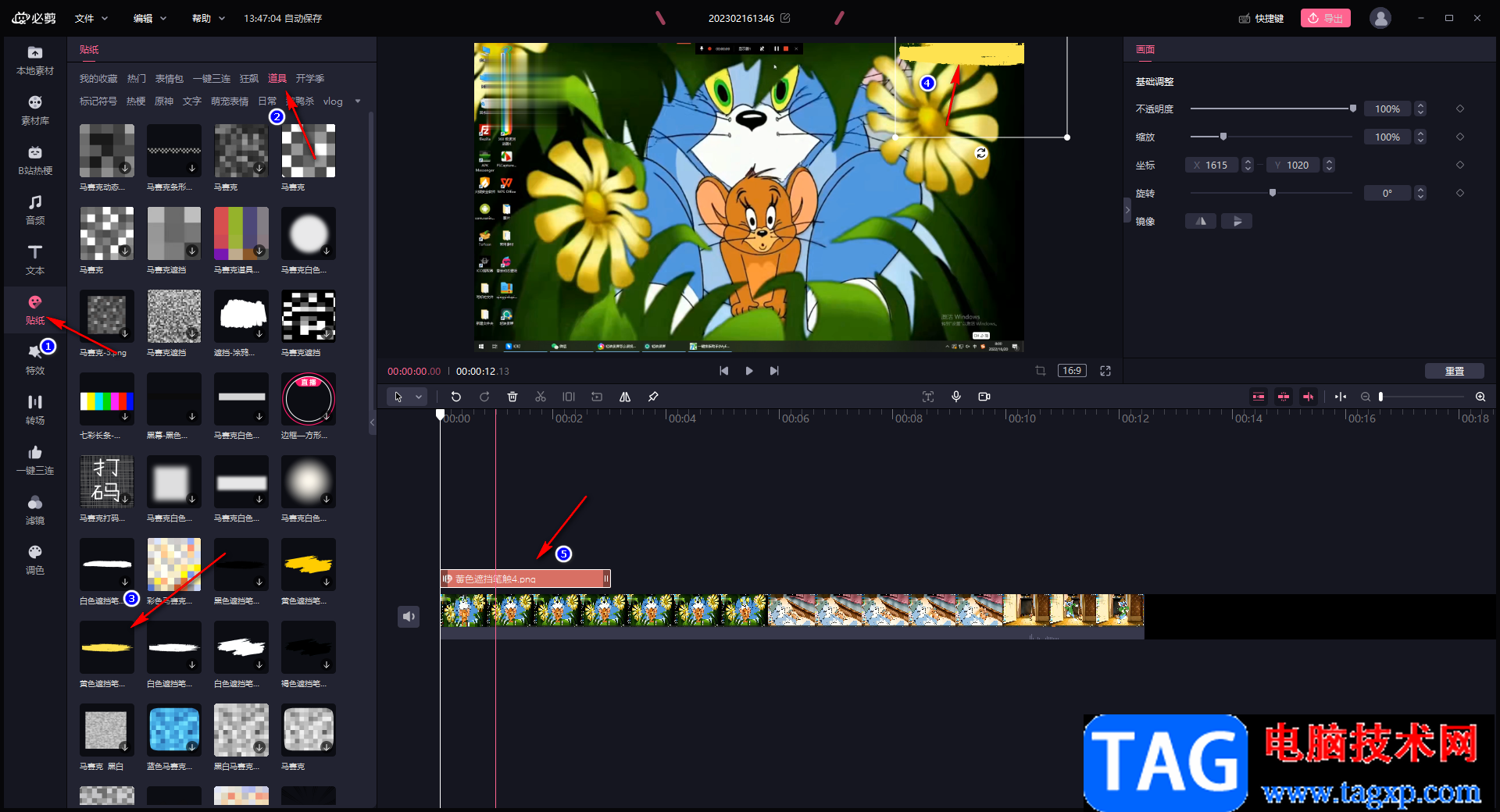Toggle keyframe for 坐标 position
The height and width of the screenshot is (812, 1500).
1460,165
